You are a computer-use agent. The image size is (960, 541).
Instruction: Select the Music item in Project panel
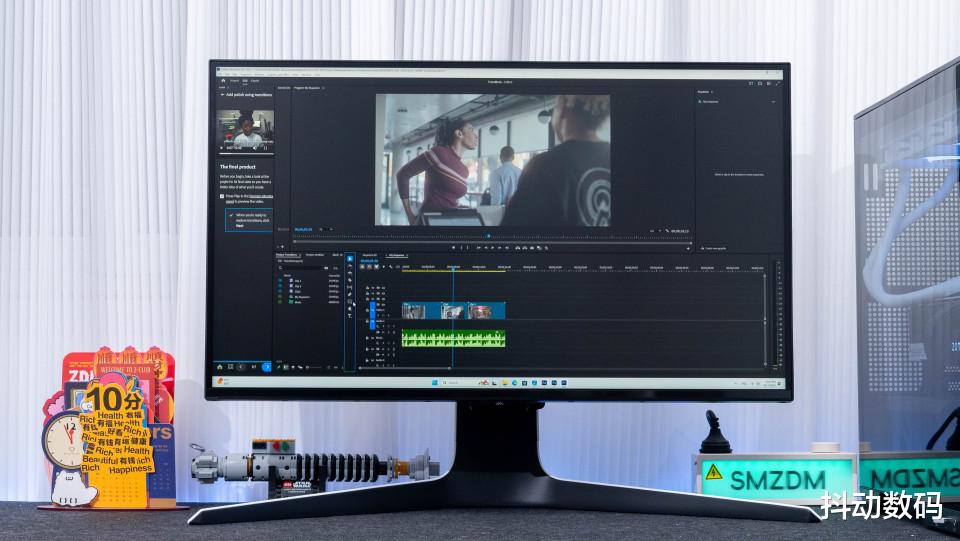(298, 302)
